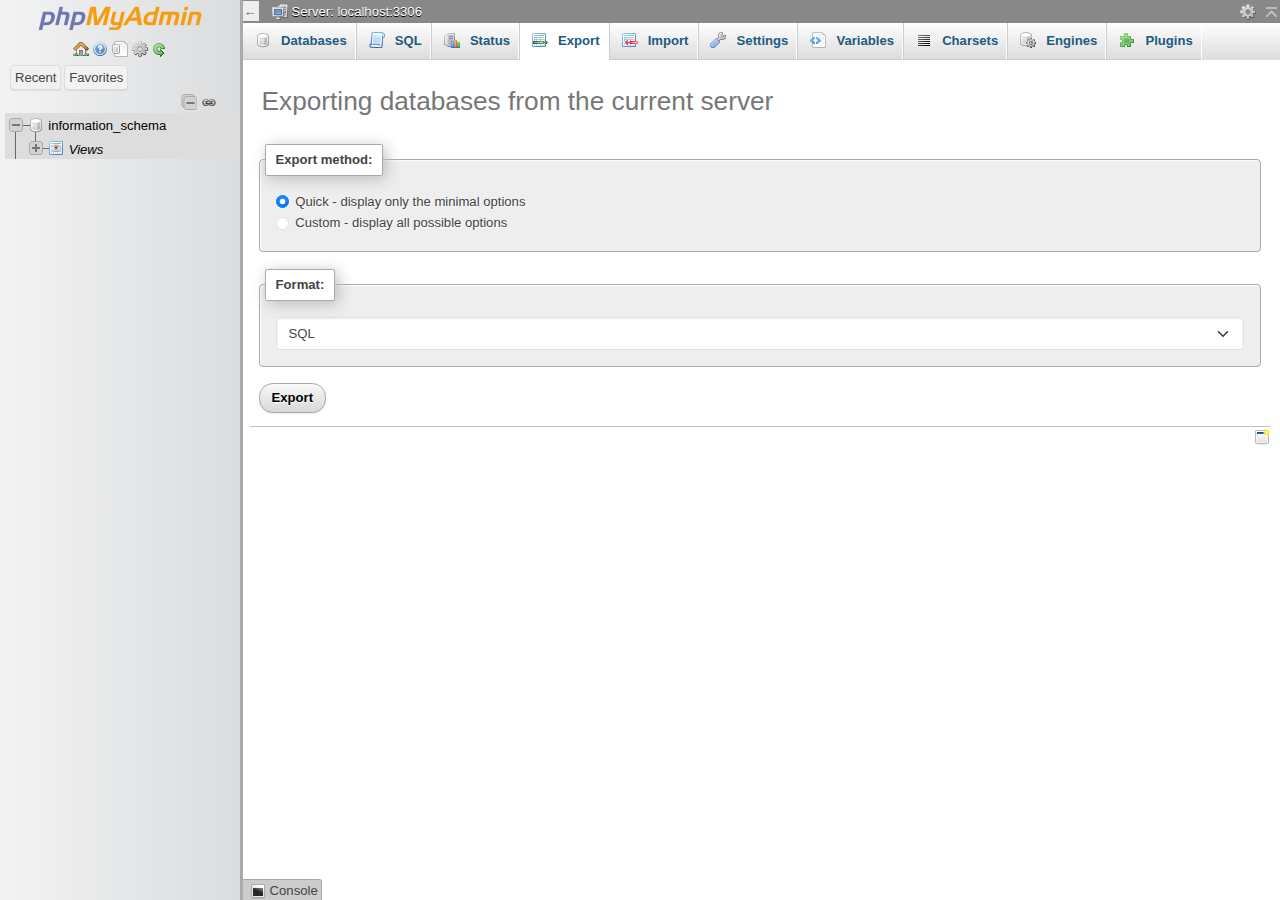Switch to the Settings tab

tap(749, 41)
